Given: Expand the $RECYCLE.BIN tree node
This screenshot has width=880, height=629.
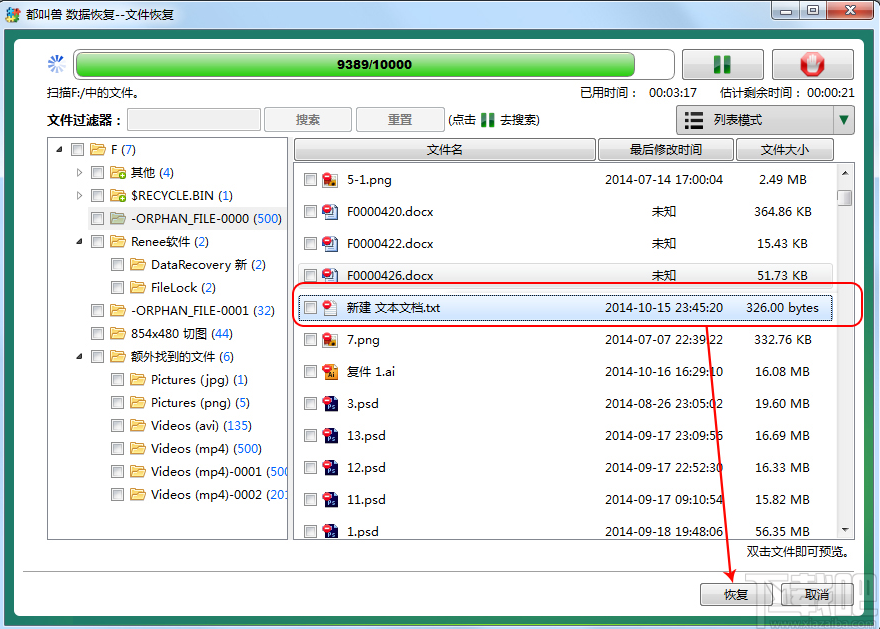Looking at the screenshot, I should [79, 195].
